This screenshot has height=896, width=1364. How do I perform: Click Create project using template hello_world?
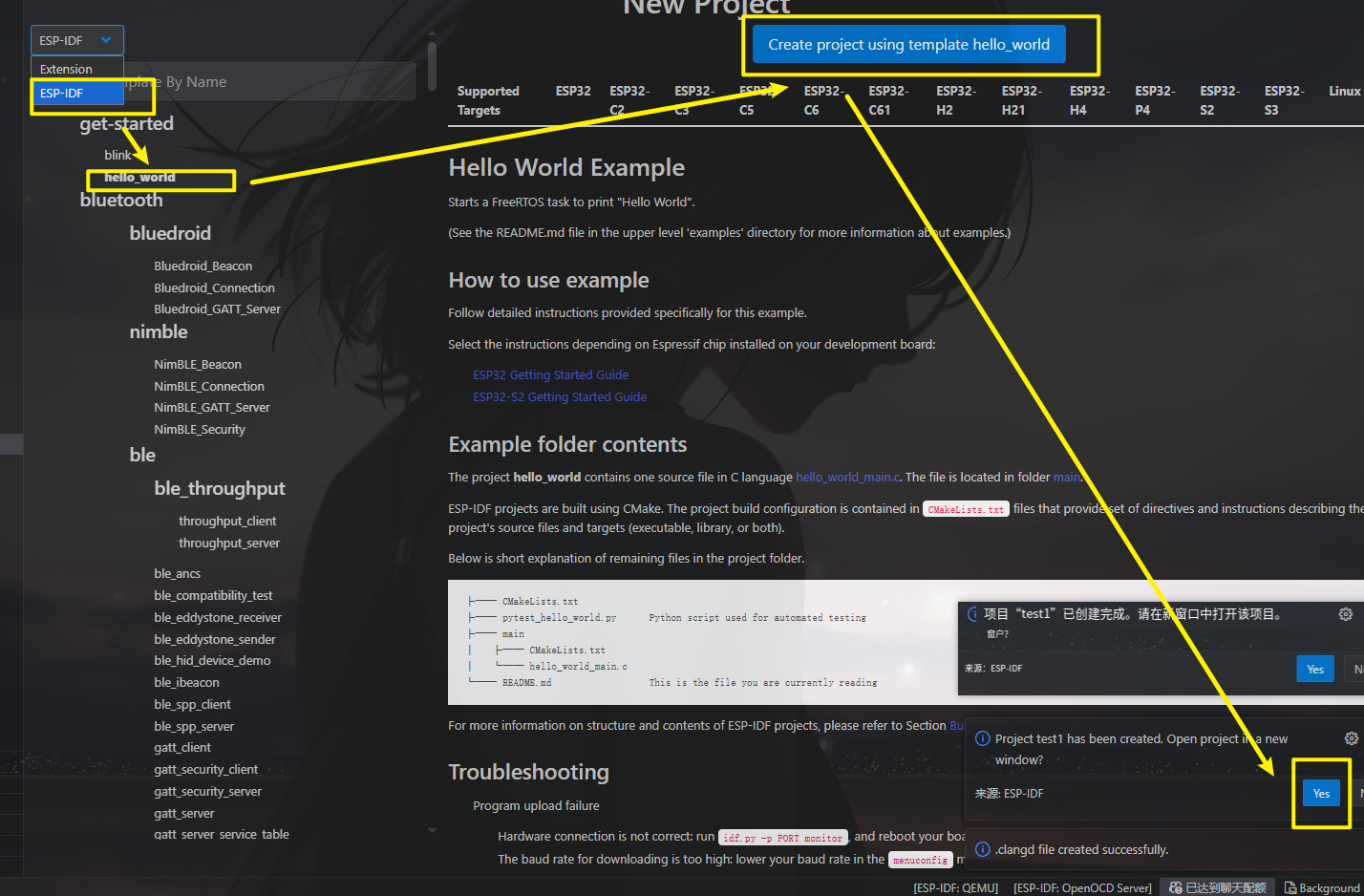[x=908, y=44]
